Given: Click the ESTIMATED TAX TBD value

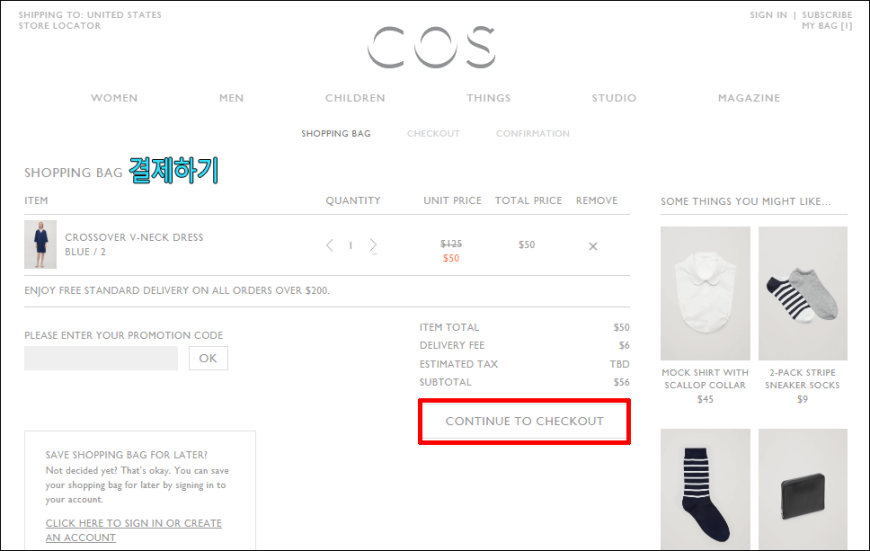Looking at the screenshot, I should pyautogui.click(x=620, y=365).
